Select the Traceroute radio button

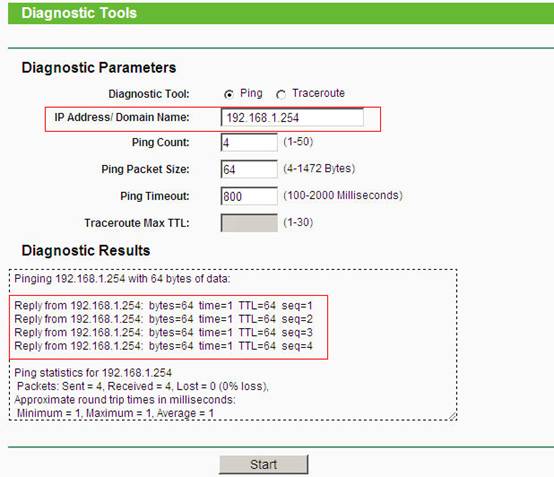(x=281, y=94)
